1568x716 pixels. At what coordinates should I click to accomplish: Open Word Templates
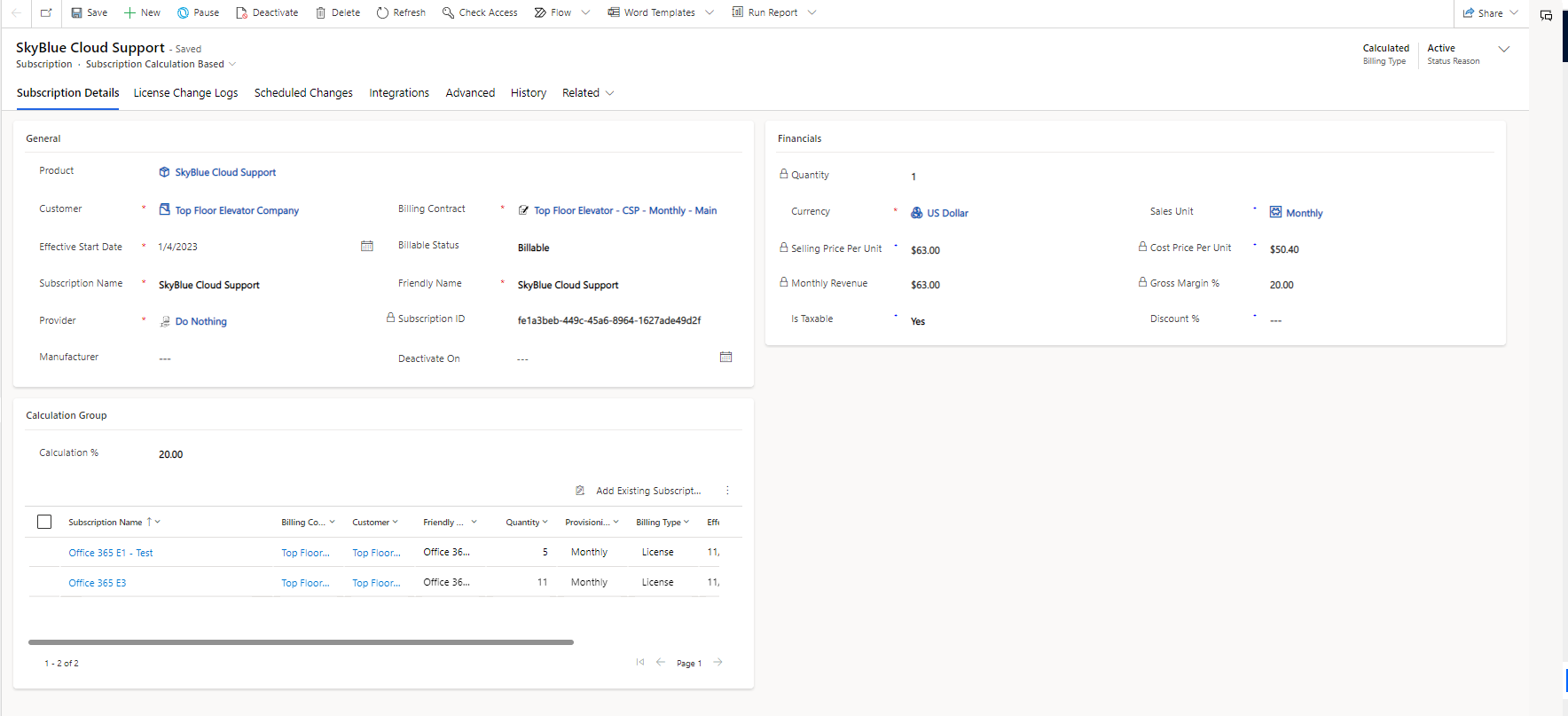[x=651, y=12]
